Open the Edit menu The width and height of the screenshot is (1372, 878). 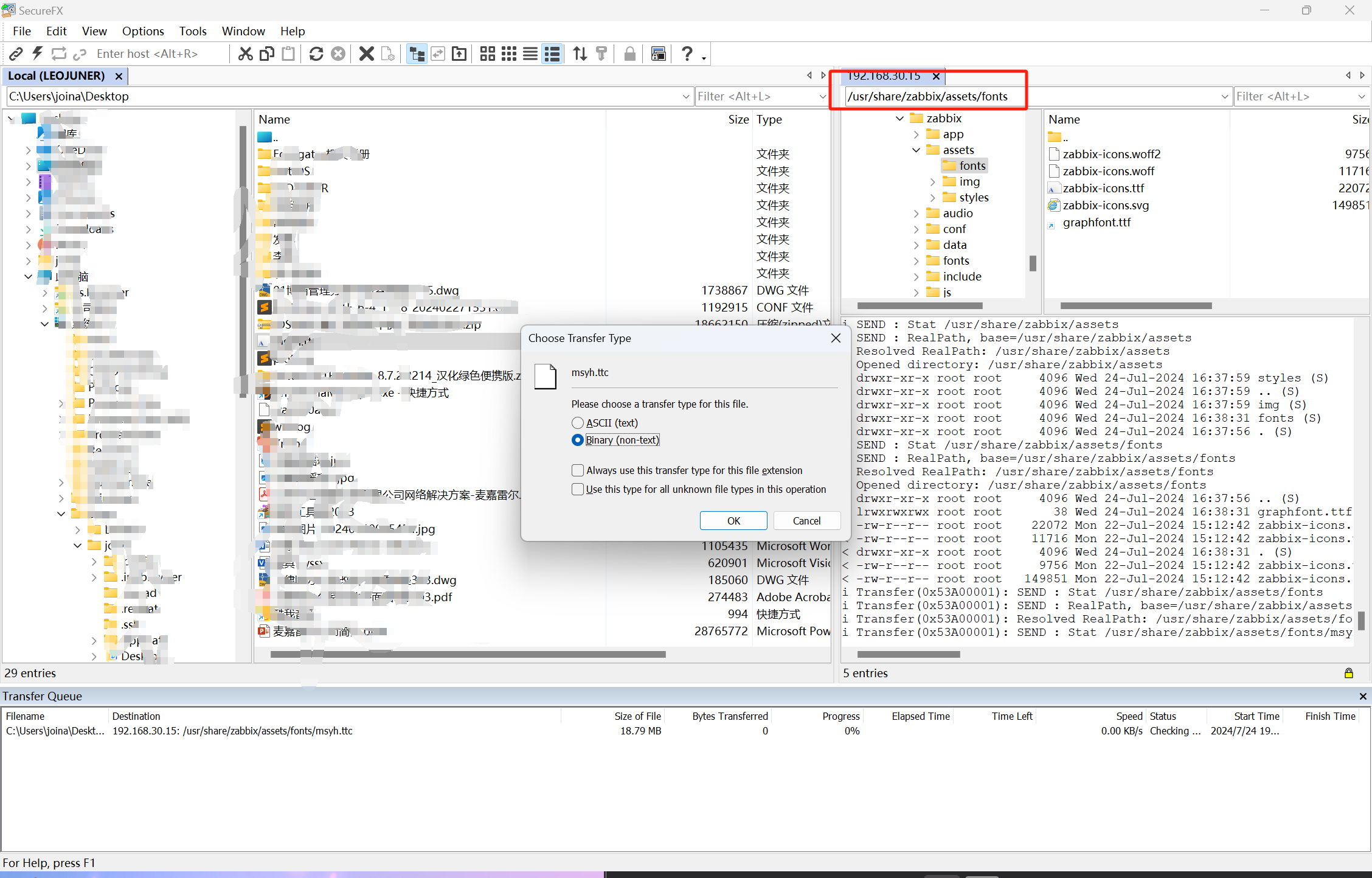pyautogui.click(x=56, y=31)
